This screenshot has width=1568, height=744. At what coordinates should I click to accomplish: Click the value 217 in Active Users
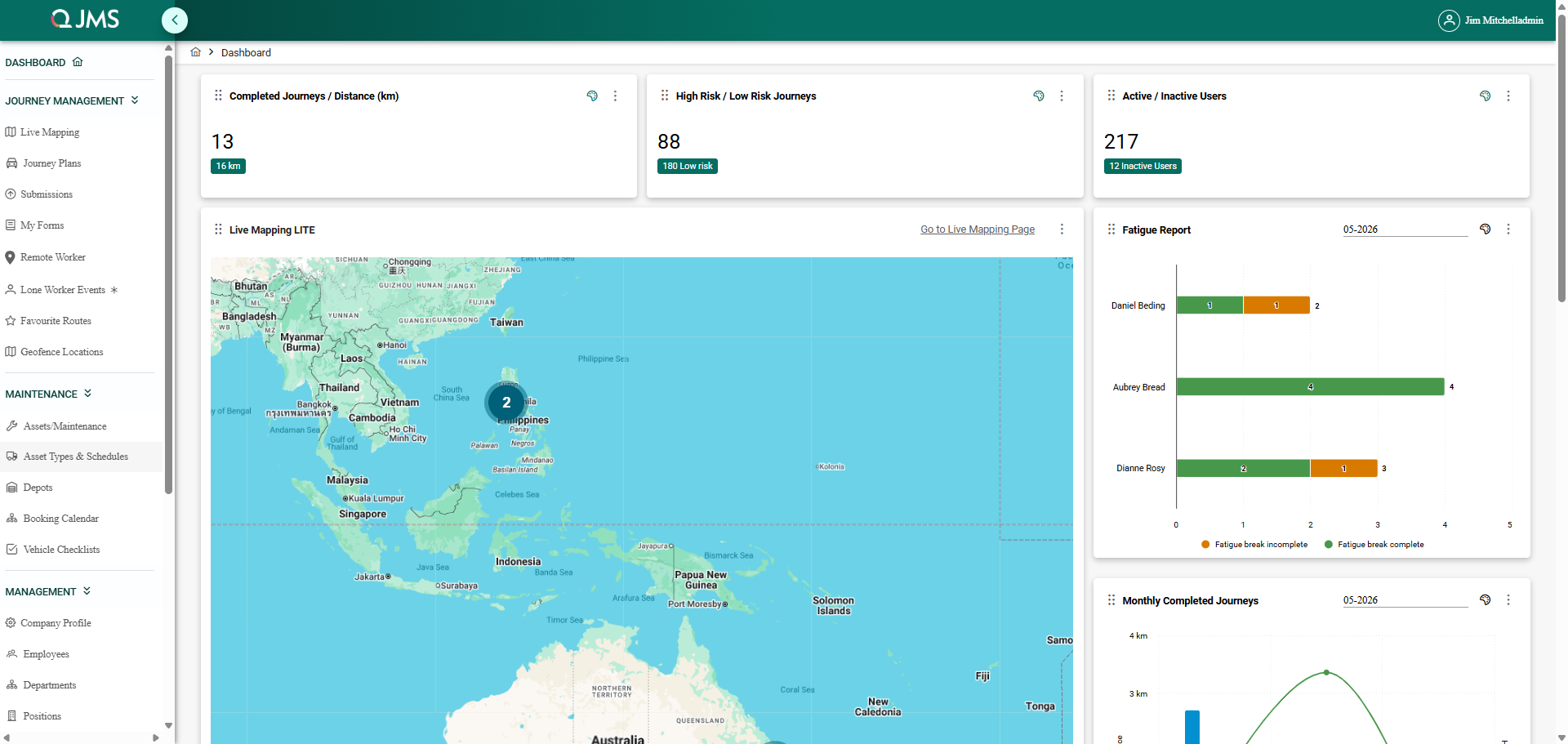tap(1121, 141)
